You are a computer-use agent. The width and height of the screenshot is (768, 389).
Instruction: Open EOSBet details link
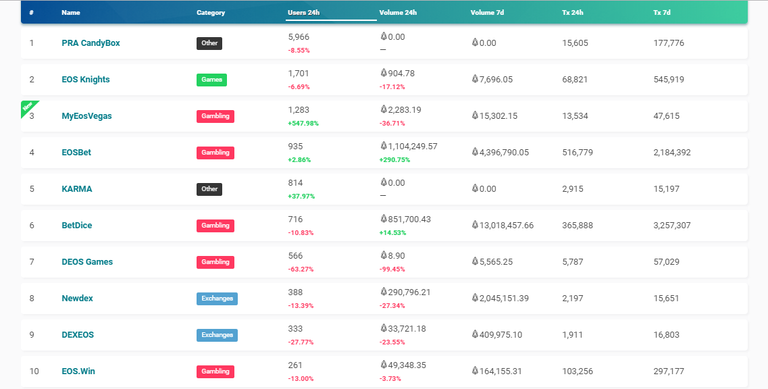(76, 152)
